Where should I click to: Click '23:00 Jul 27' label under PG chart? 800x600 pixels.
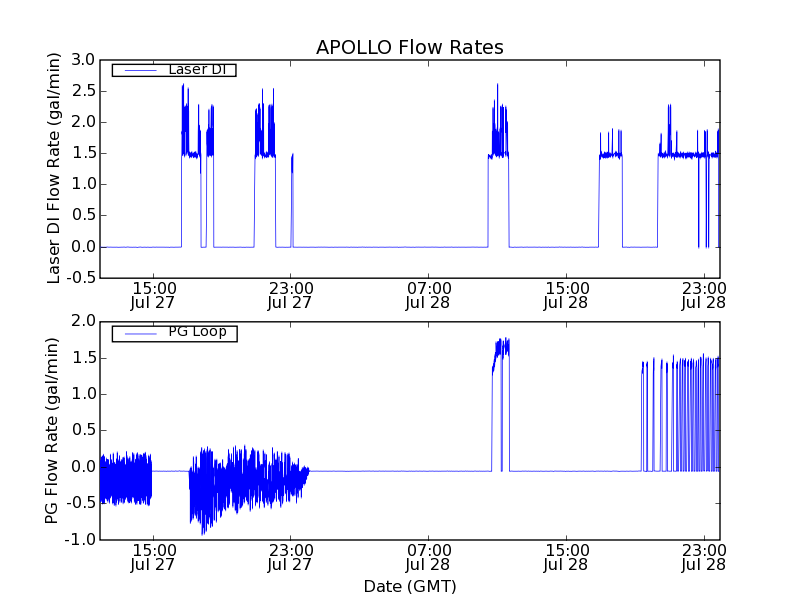point(290,558)
